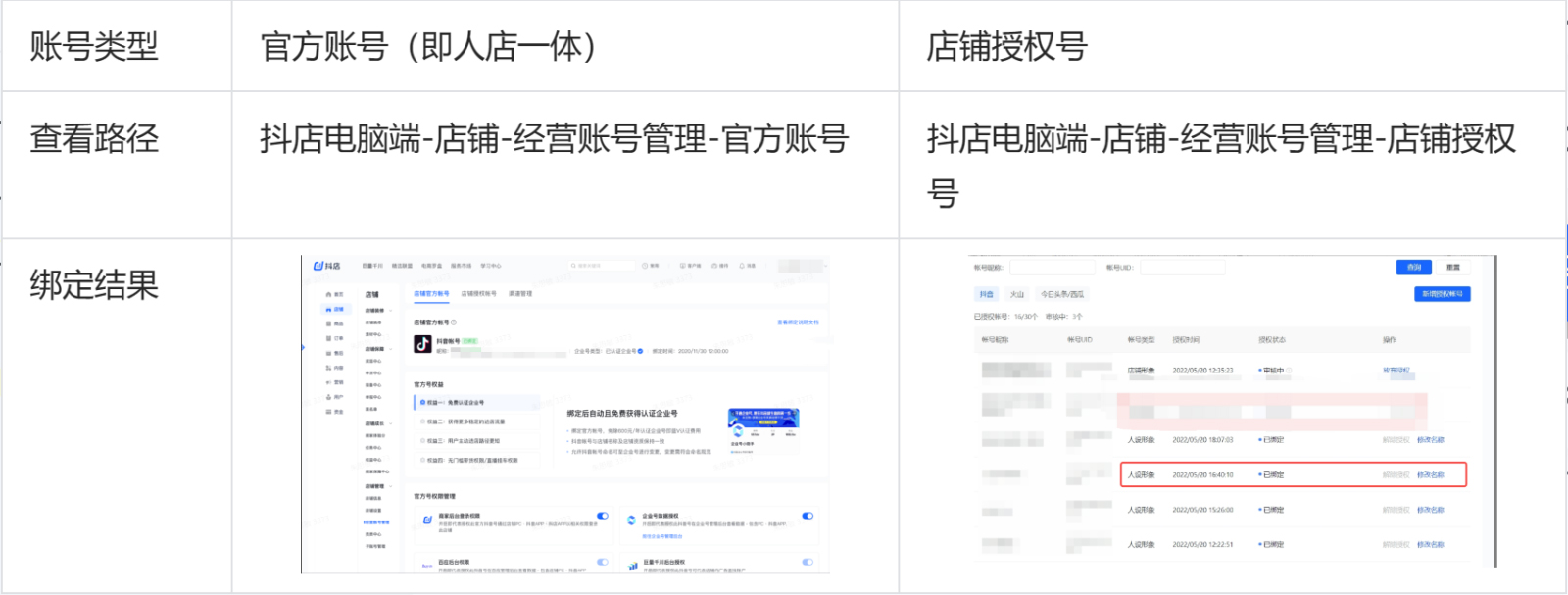Click the 企业号数据授权 card icon

point(631,521)
